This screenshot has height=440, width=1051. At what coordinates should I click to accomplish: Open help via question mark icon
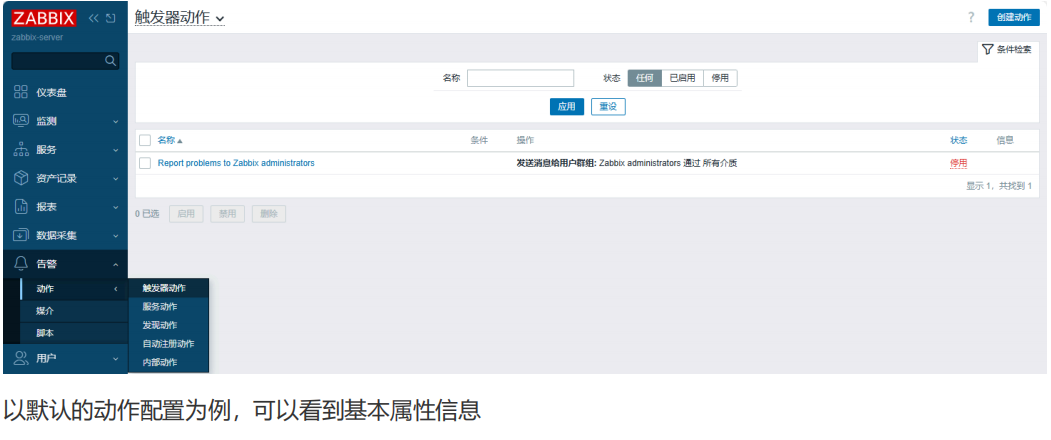pos(971,17)
